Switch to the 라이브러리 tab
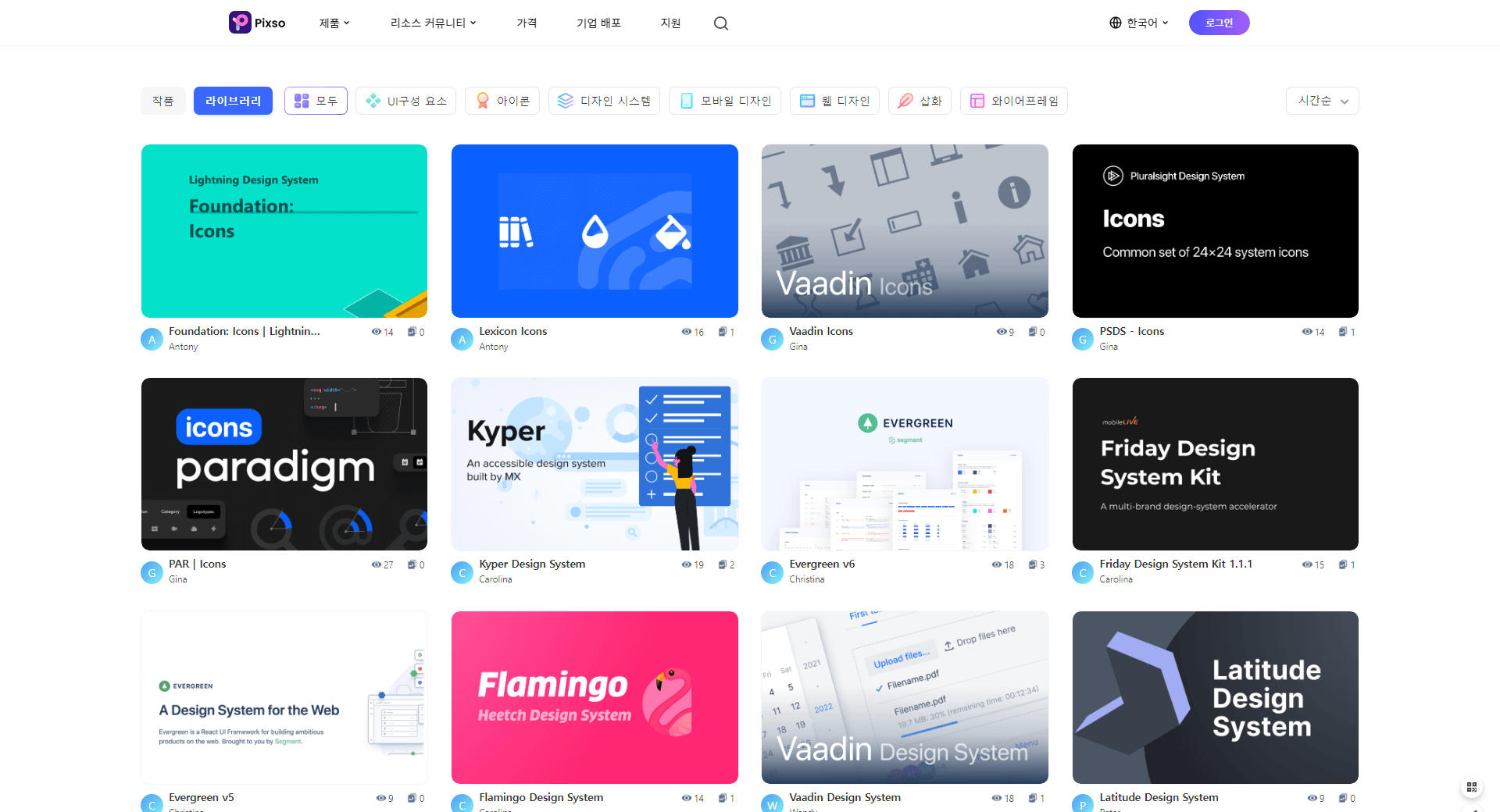 233,101
